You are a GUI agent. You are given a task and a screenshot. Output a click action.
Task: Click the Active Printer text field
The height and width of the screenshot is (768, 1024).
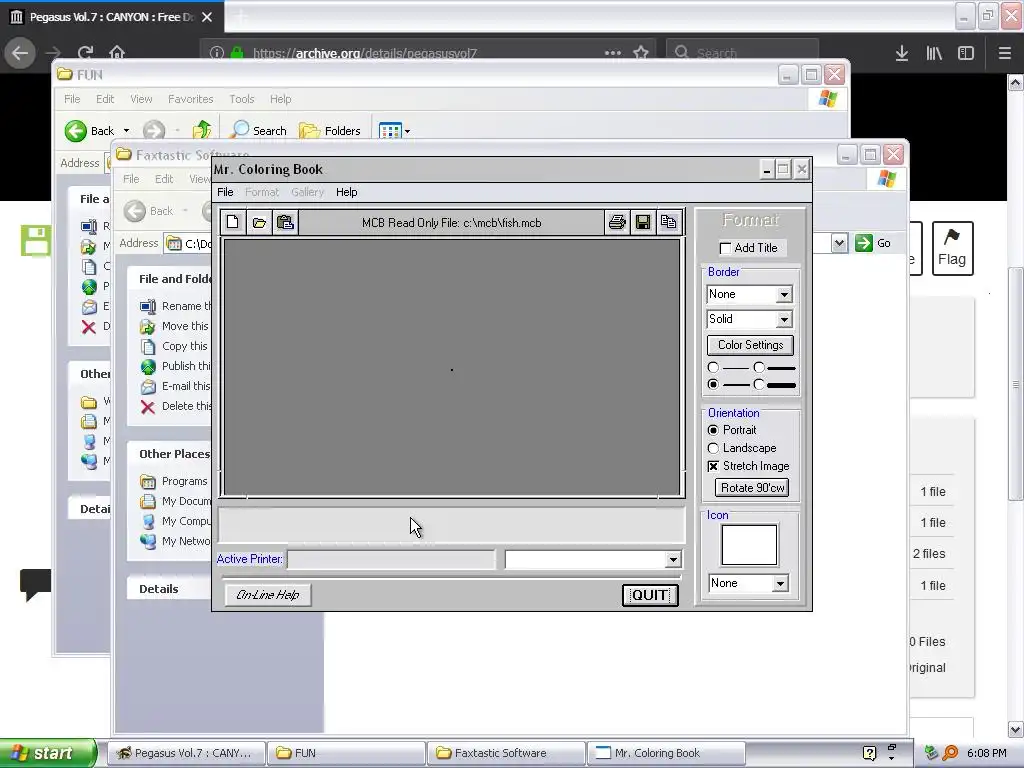pyautogui.click(x=391, y=560)
